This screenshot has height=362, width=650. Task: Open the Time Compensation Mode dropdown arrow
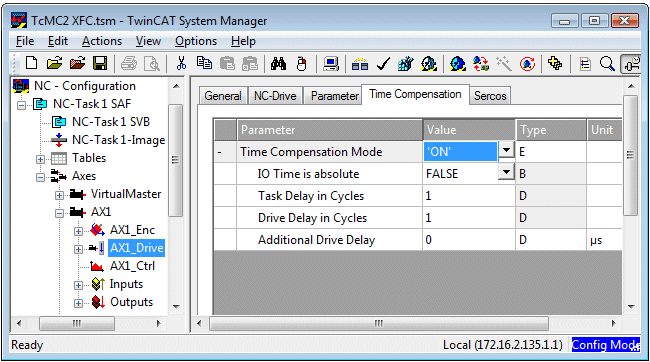pos(506,150)
